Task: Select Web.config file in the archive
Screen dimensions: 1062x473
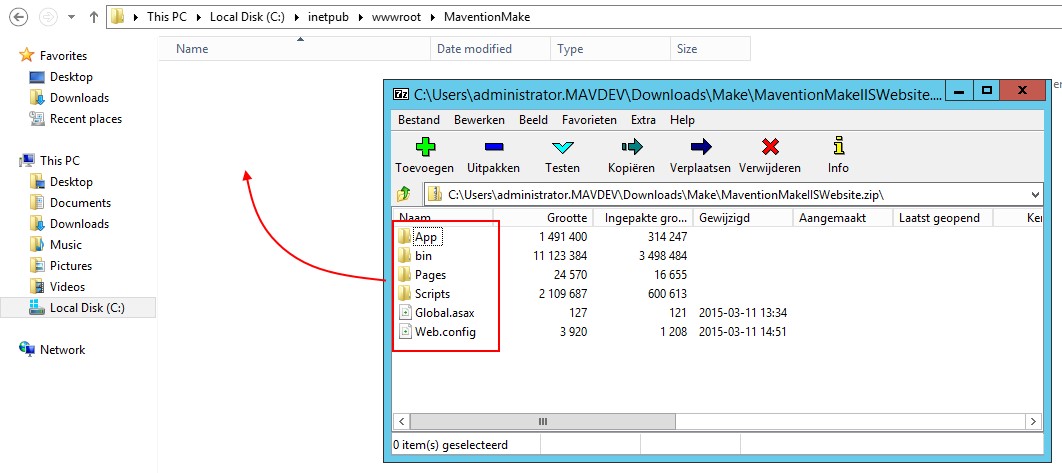Action: coord(444,332)
